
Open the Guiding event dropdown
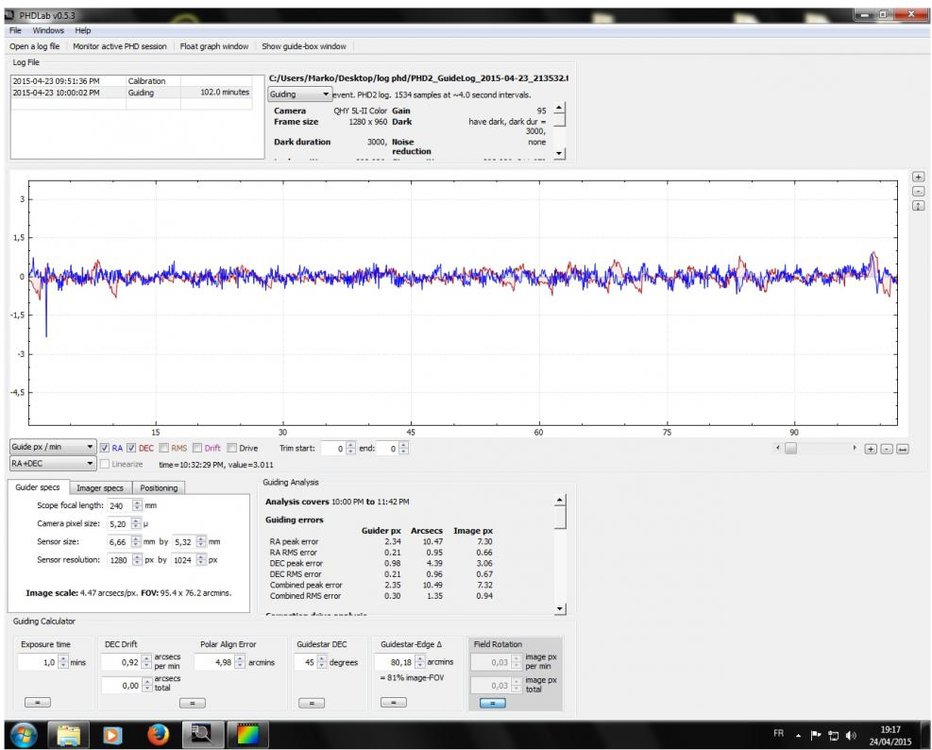300,94
